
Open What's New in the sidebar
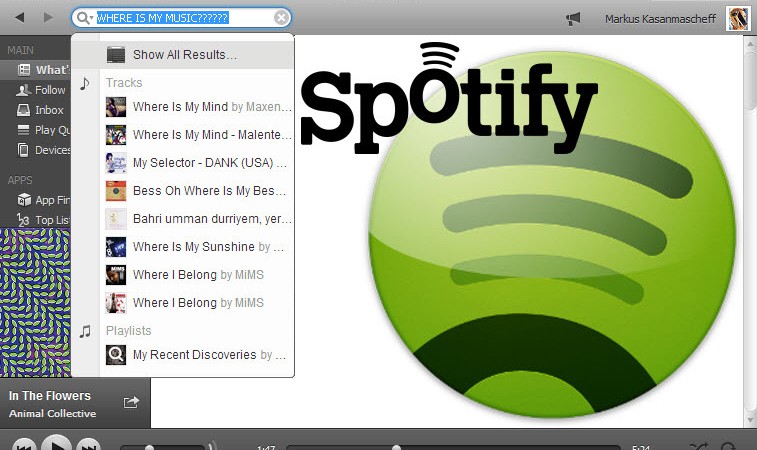pyautogui.click(x=36, y=70)
